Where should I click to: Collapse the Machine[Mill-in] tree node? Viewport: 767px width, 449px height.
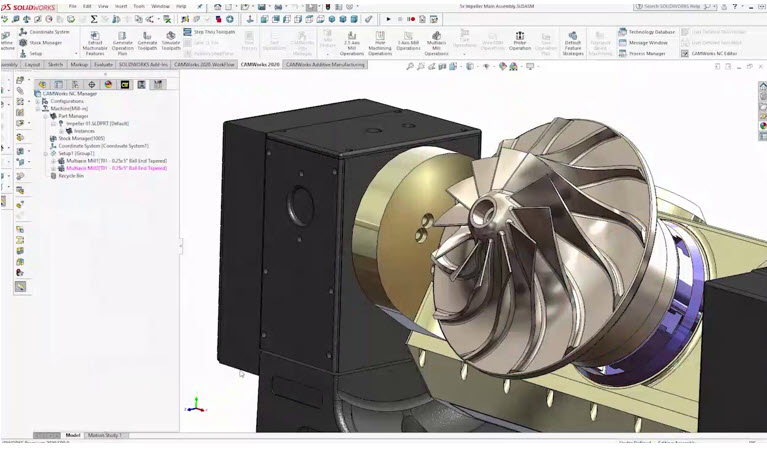(x=38, y=109)
